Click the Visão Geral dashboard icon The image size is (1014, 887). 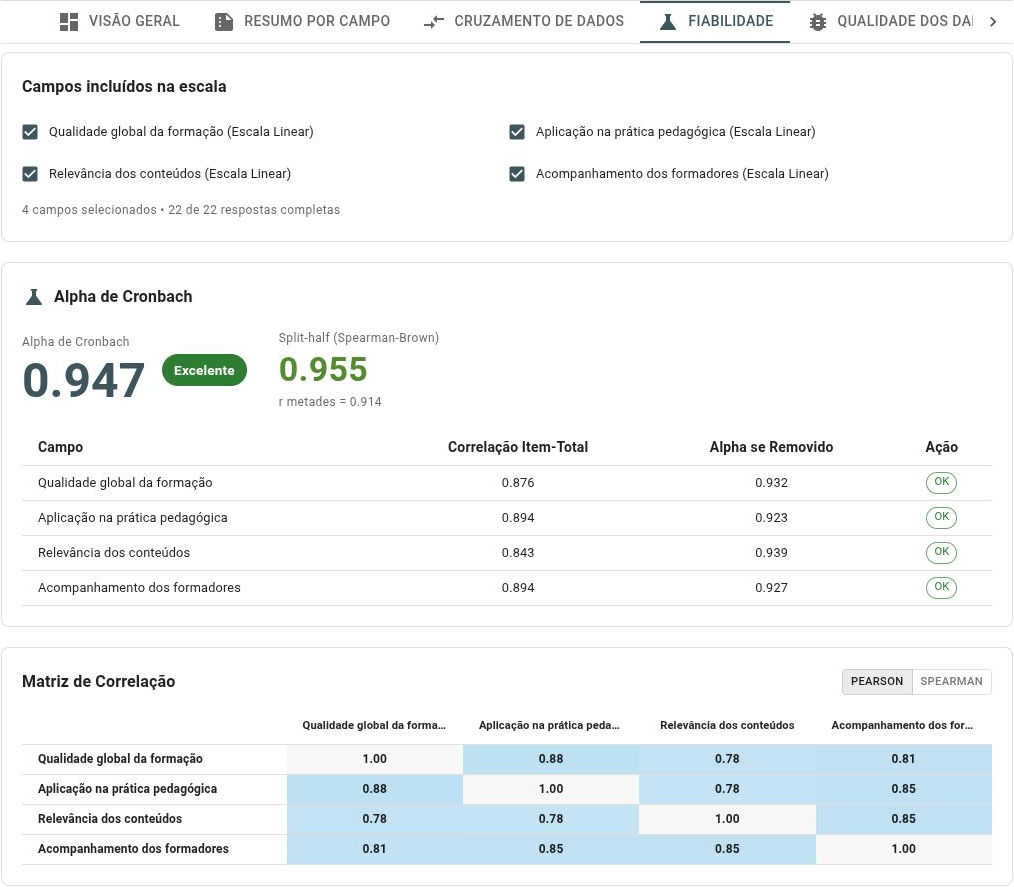(69, 21)
